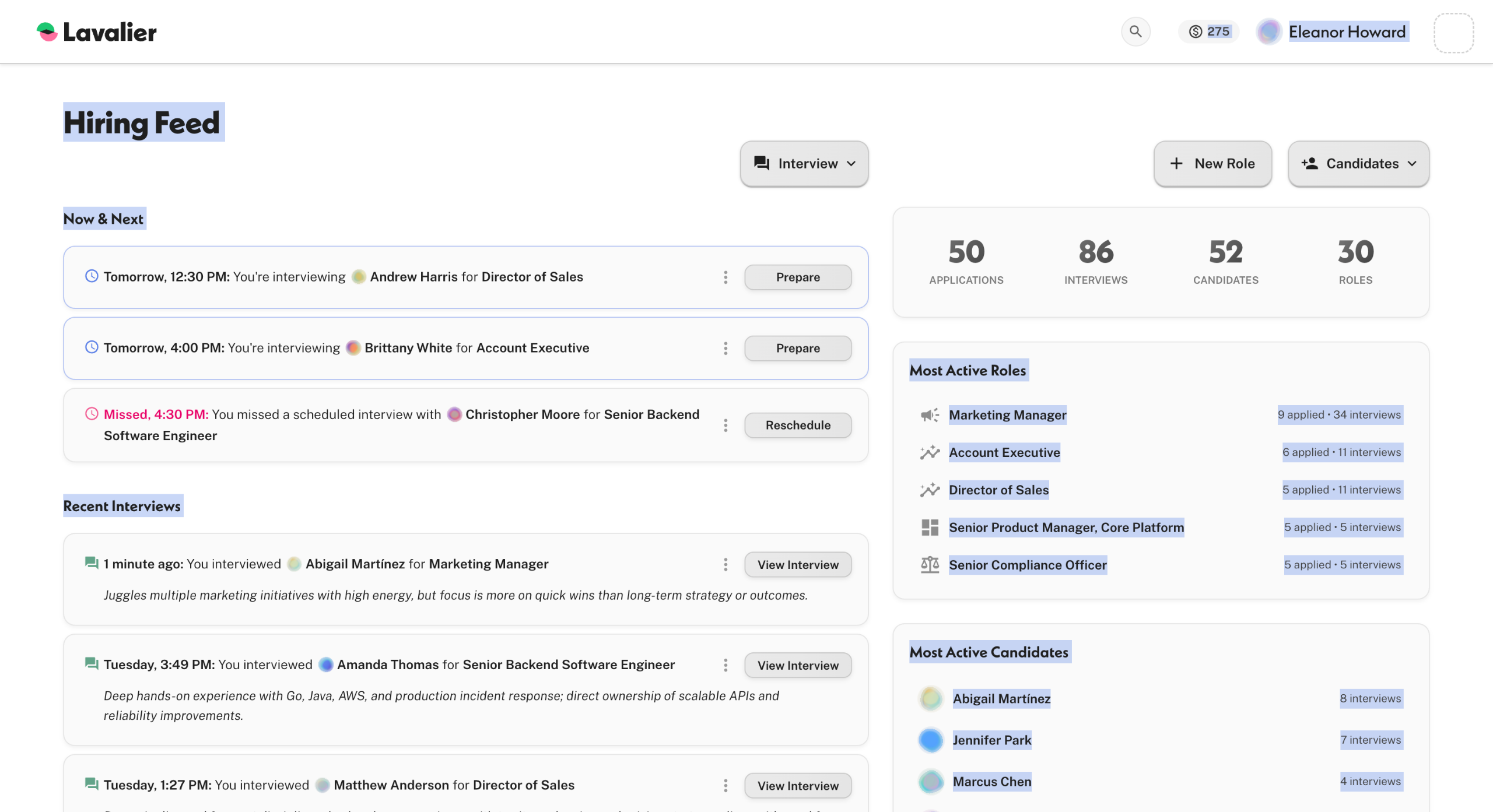The height and width of the screenshot is (812, 1493).
Task: Open missed Christopher Moore interview kebab menu
Action: (726, 426)
